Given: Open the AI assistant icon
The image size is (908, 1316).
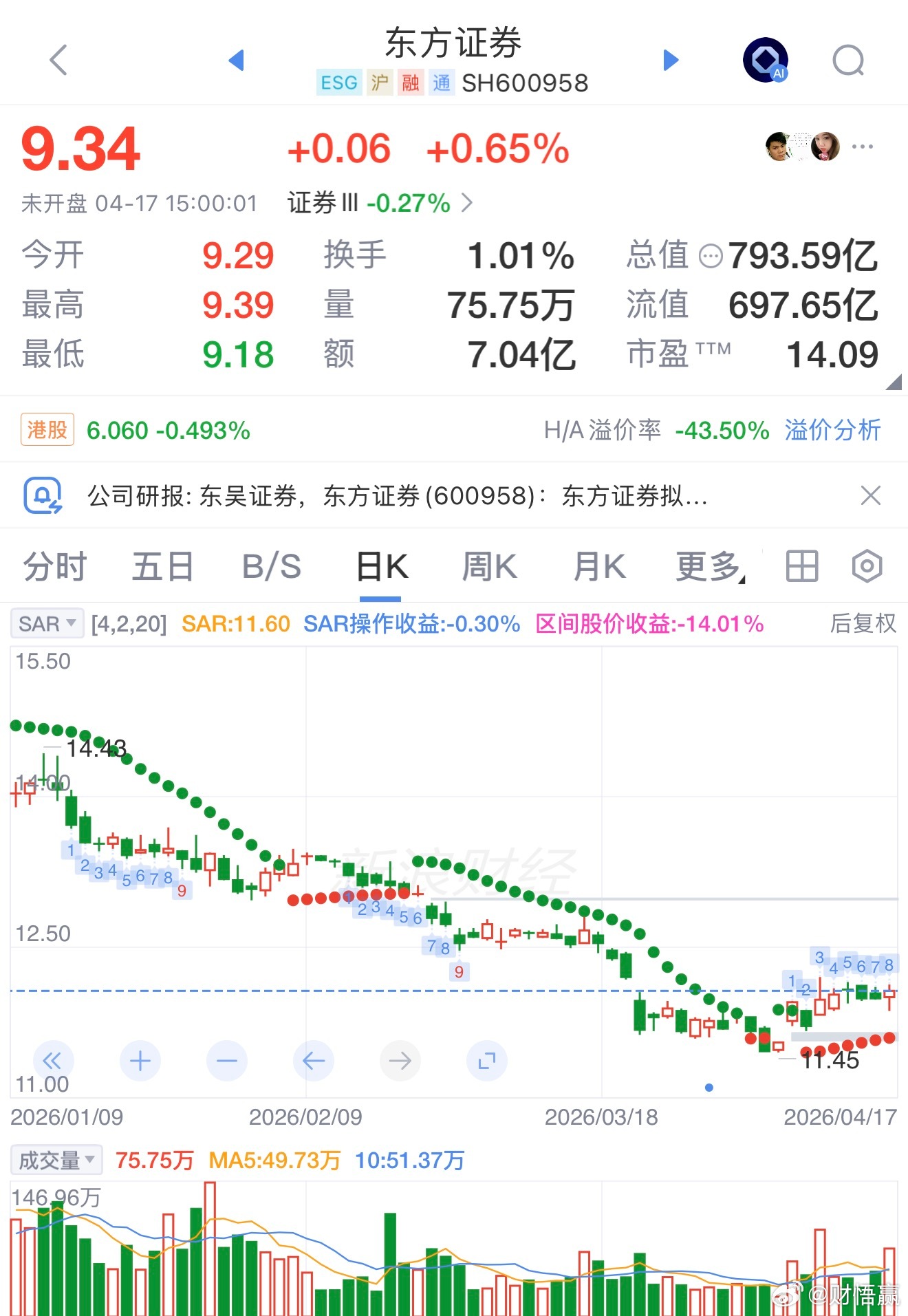Looking at the screenshot, I should point(766,60).
